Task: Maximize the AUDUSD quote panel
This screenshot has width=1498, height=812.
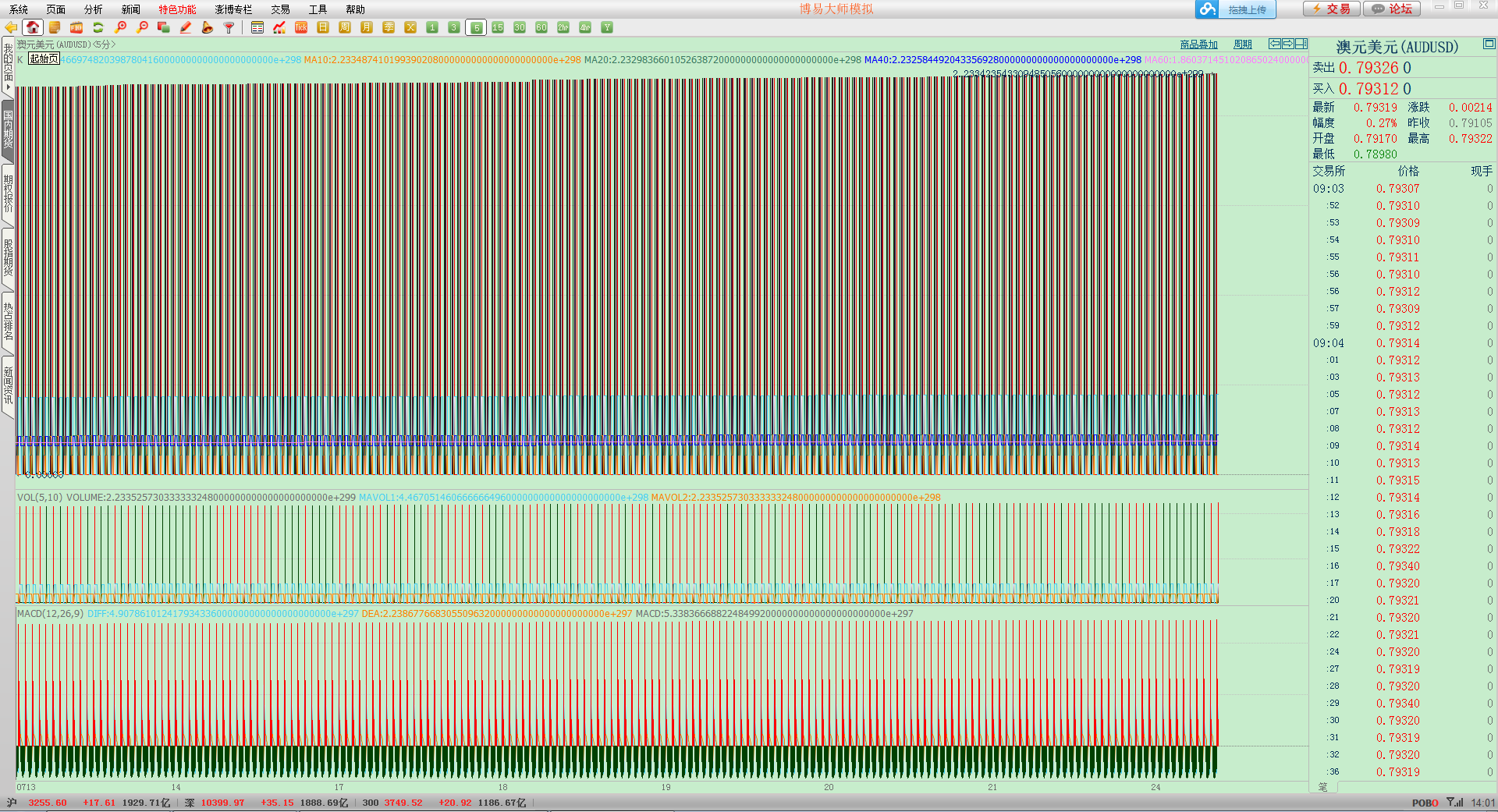Action: click(1489, 44)
